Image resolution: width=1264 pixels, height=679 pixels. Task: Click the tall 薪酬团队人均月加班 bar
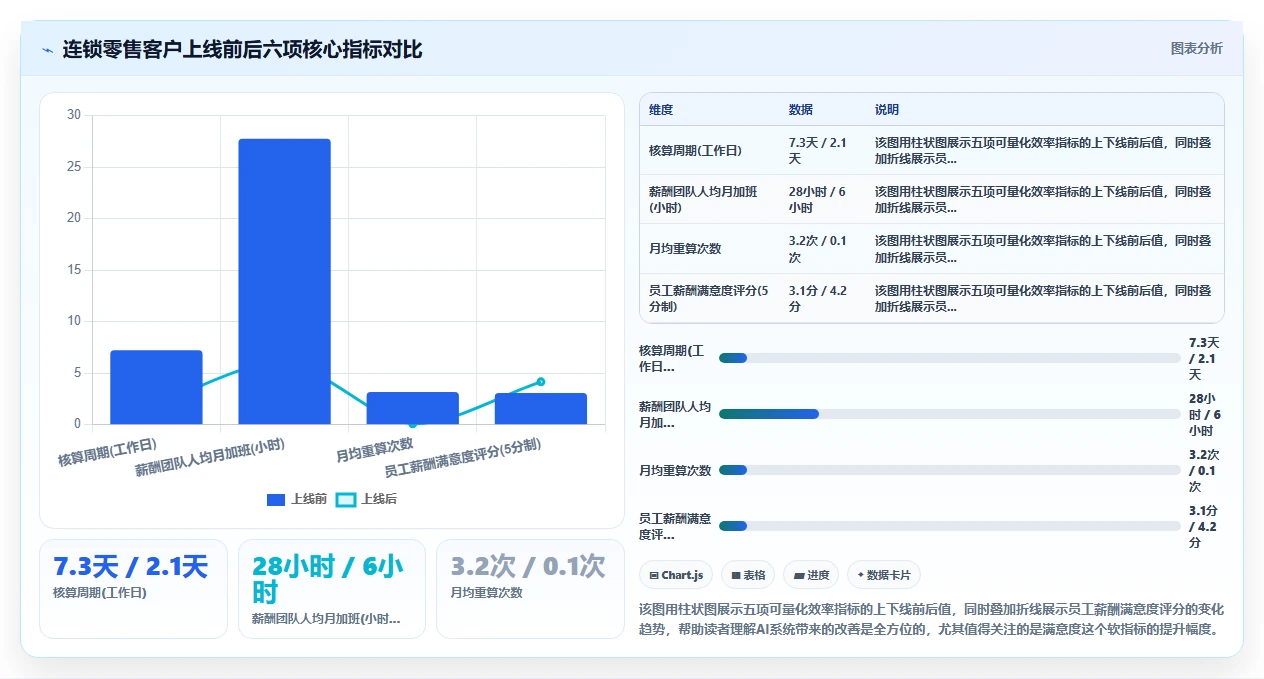pyautogui.click(x=284, y=281)
